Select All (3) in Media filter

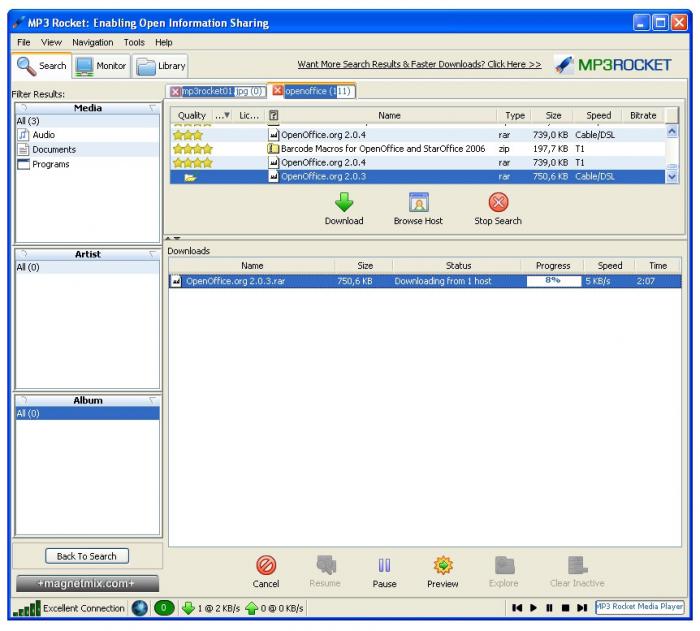[x=87, y=121]
